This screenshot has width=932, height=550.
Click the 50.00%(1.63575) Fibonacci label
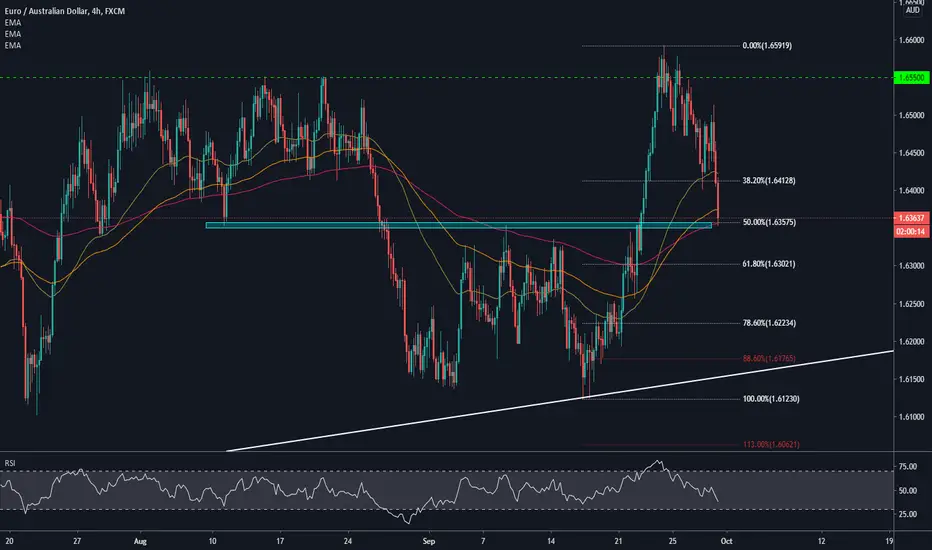pos(769,222)
